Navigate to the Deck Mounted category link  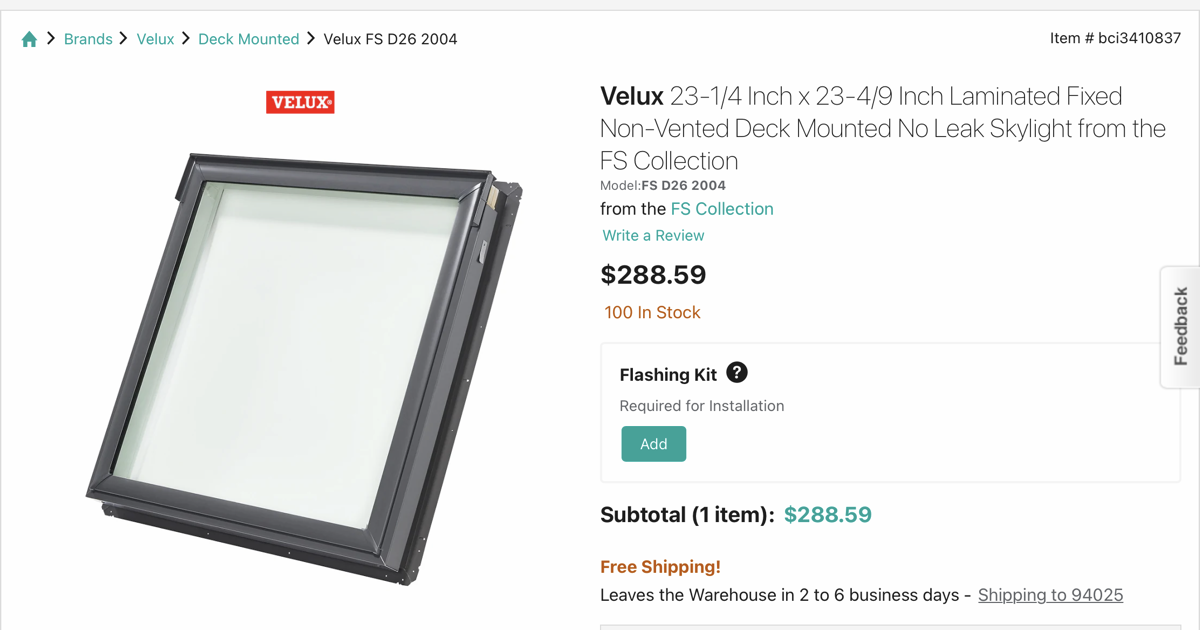[248, 38]
